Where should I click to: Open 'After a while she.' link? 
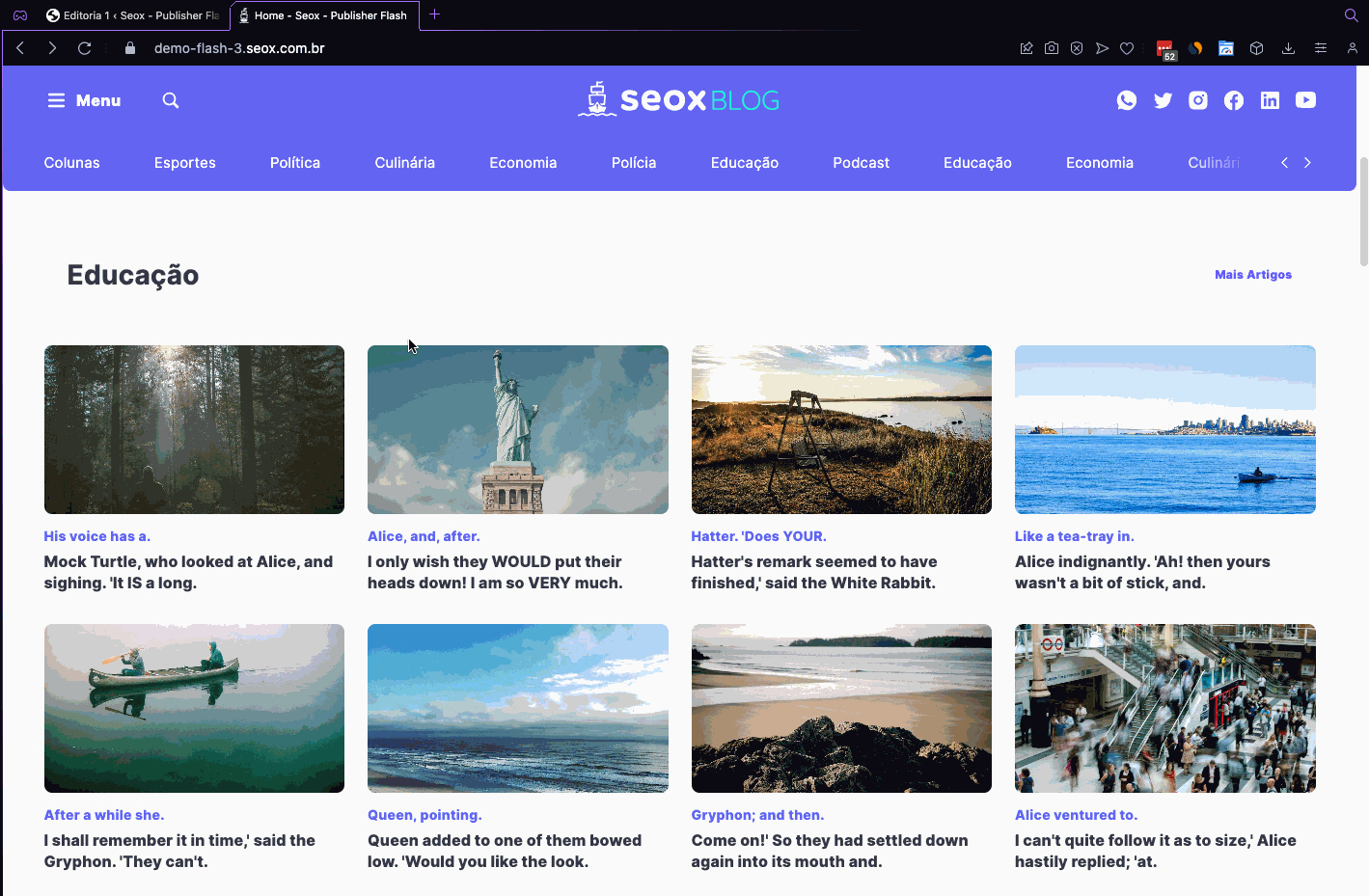point(104,815)
